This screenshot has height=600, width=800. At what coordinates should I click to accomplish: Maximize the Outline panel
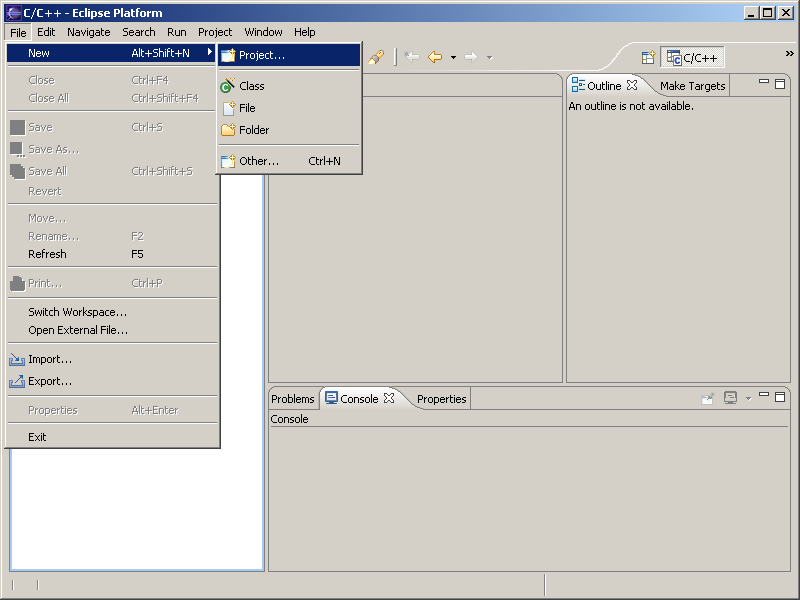tap(780, 84)
